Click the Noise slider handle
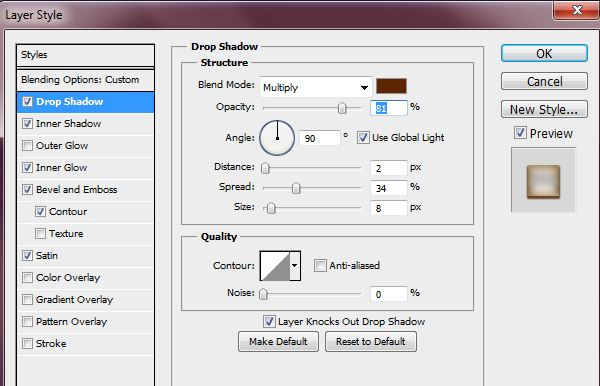The width and height of the screenshot is (600, 386). point(263,294)
